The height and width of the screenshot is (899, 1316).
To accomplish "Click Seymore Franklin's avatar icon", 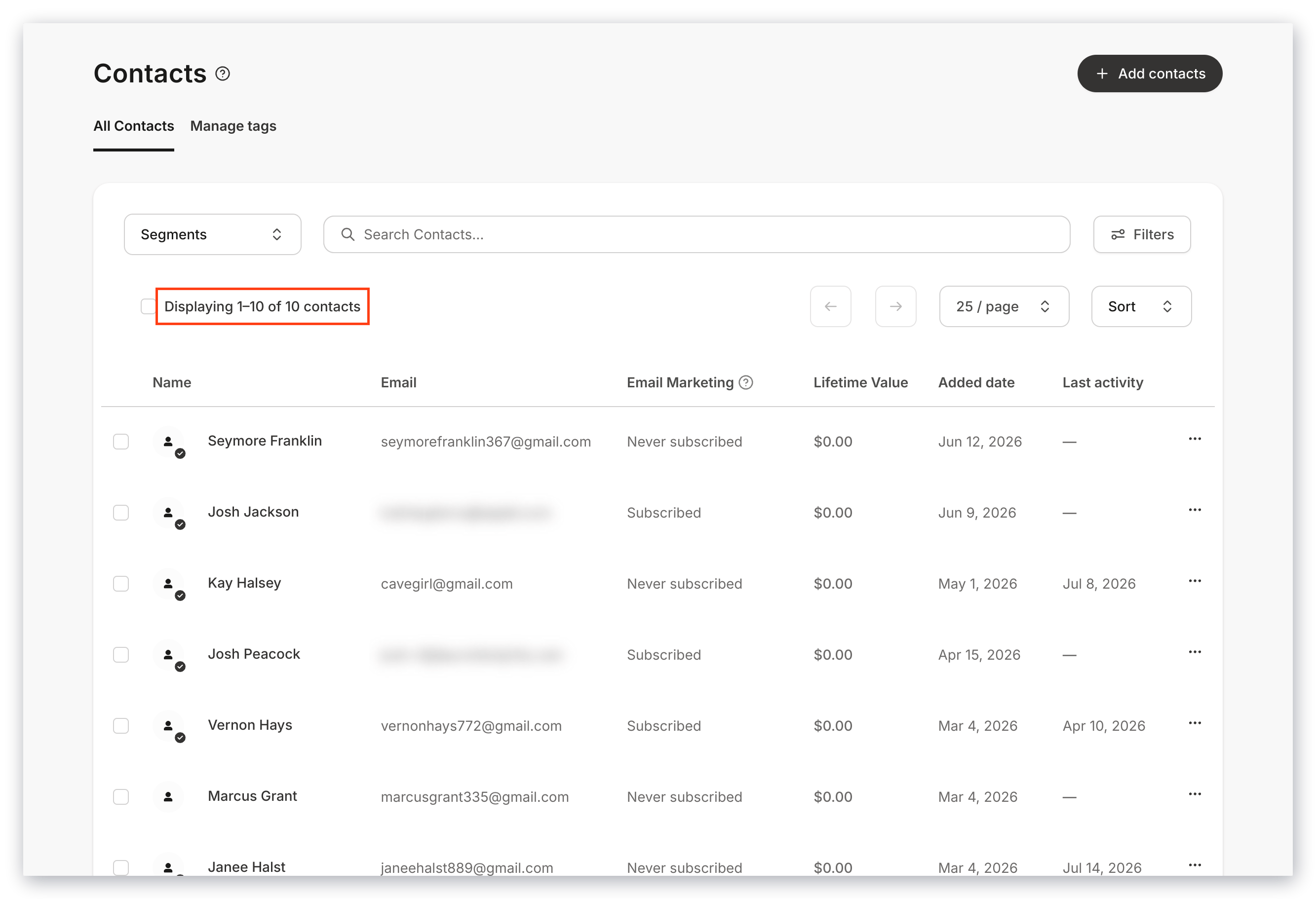I will click(168, 442).
